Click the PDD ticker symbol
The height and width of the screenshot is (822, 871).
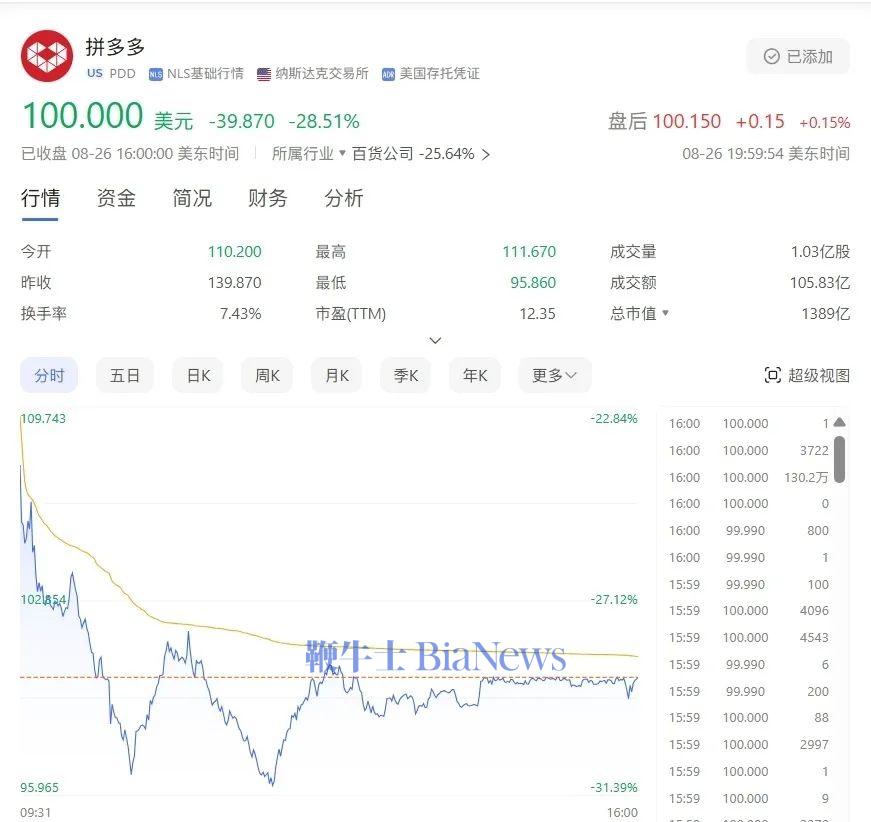[122, 74]
